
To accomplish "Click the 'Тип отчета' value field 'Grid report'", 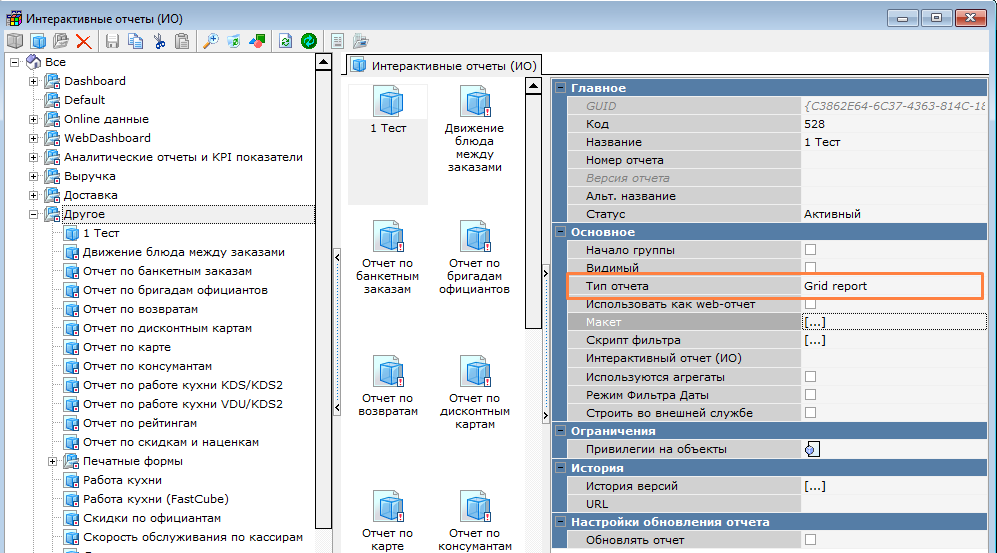I will click(890, 286).
